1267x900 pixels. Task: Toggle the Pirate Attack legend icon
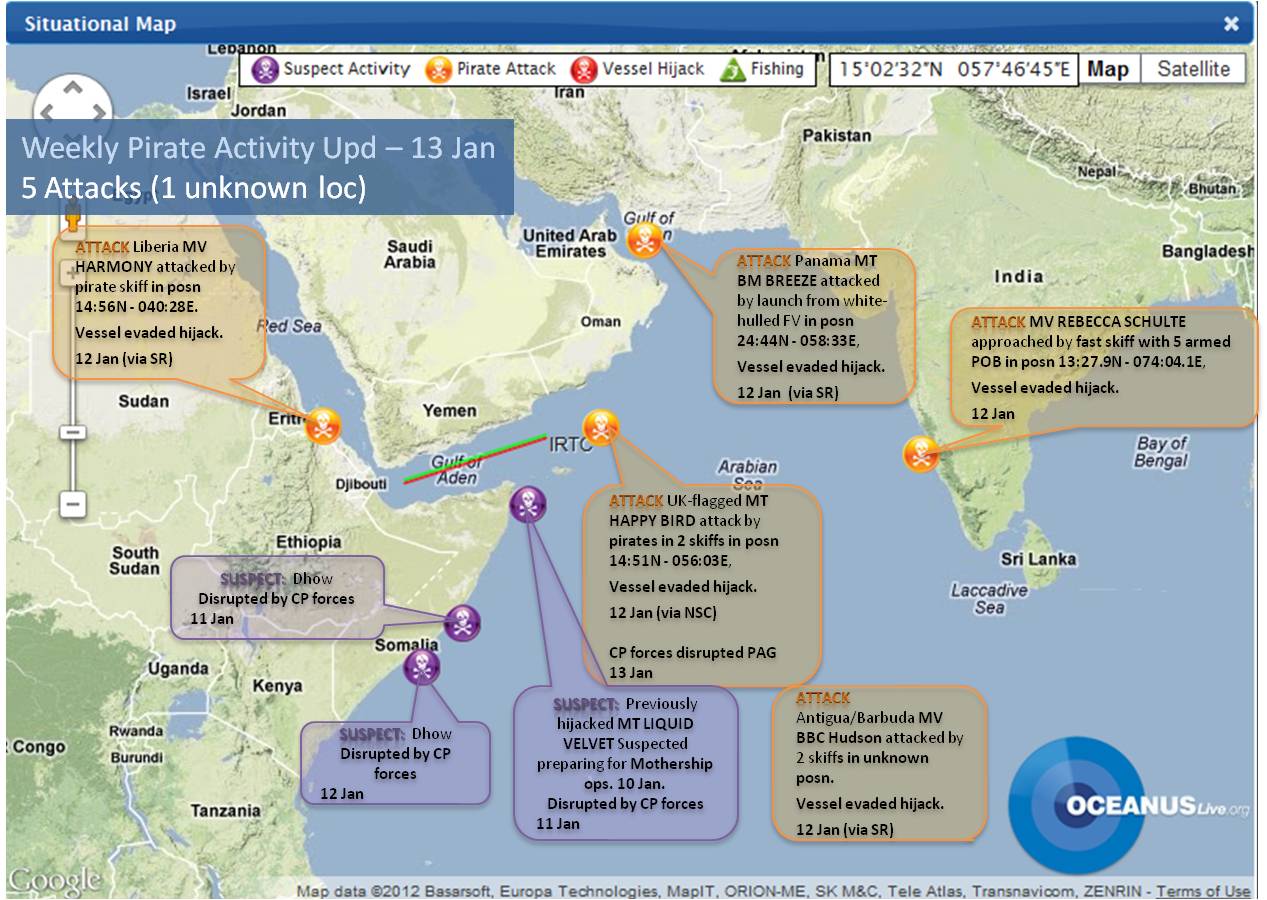click(x=438, y=69)
